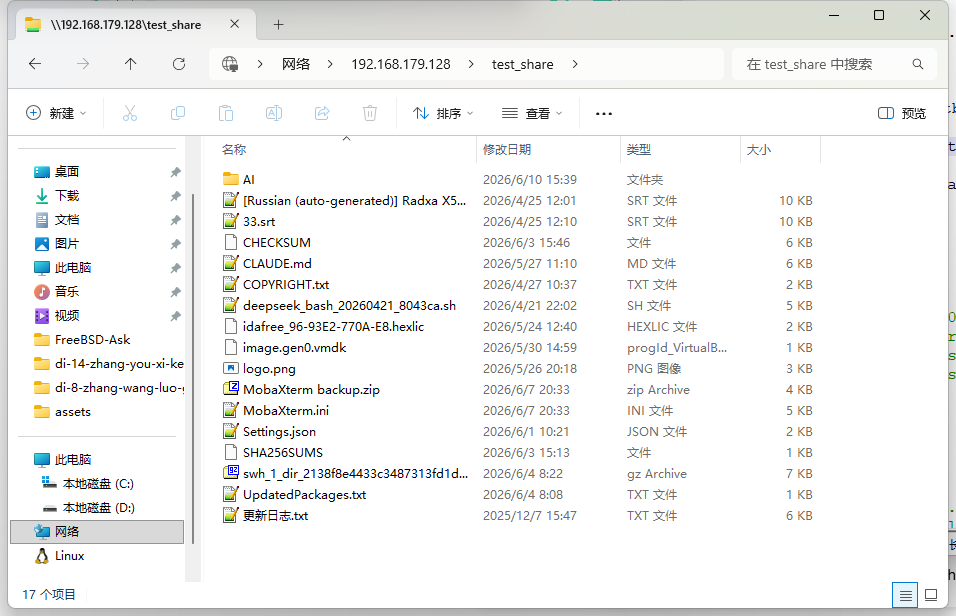This screenshot has width=956, height=616.
Task: Select deepseek_bash_20260421_8043ca.sh file
Action: (349, 306)
